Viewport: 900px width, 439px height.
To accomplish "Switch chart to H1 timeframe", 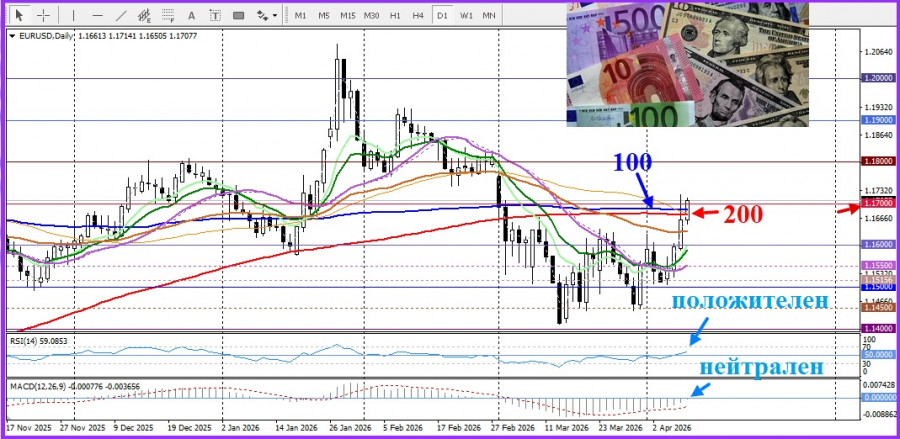I will (x=395, y=15).
